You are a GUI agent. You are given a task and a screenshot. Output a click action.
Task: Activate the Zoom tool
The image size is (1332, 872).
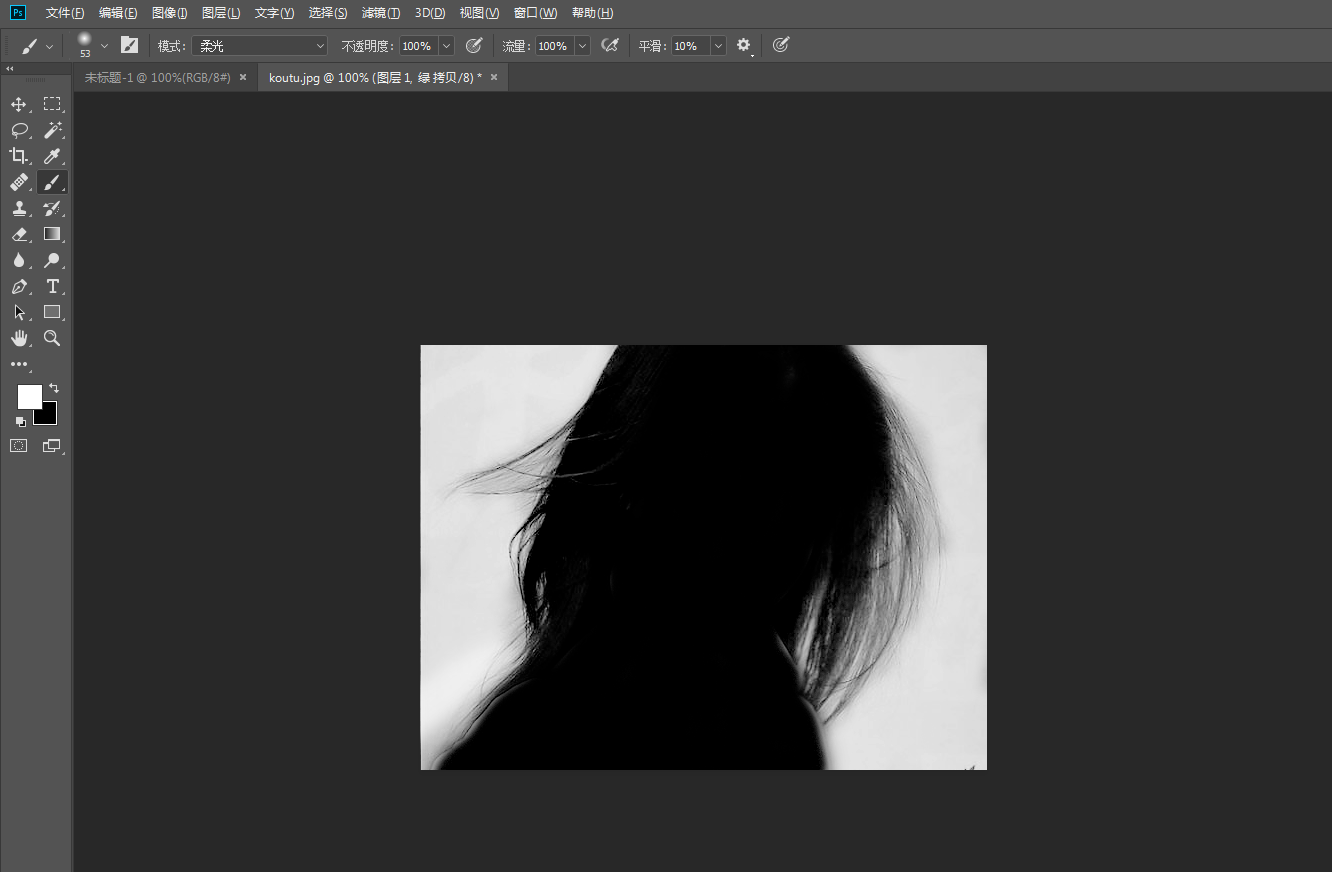point(53,338)
